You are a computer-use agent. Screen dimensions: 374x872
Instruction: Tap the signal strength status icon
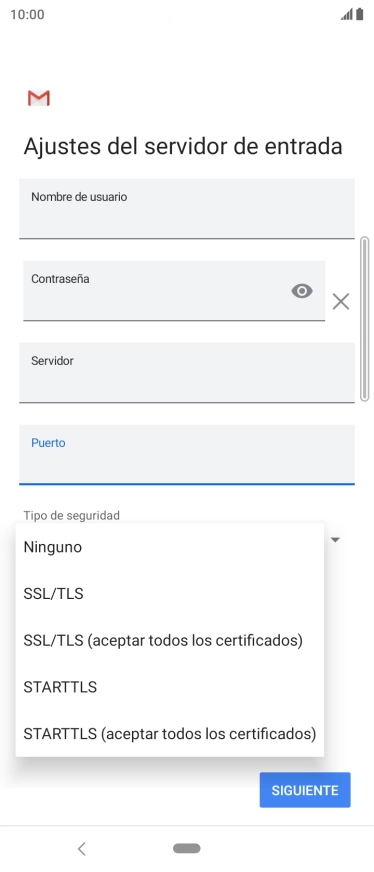click(x=347, y=14)
